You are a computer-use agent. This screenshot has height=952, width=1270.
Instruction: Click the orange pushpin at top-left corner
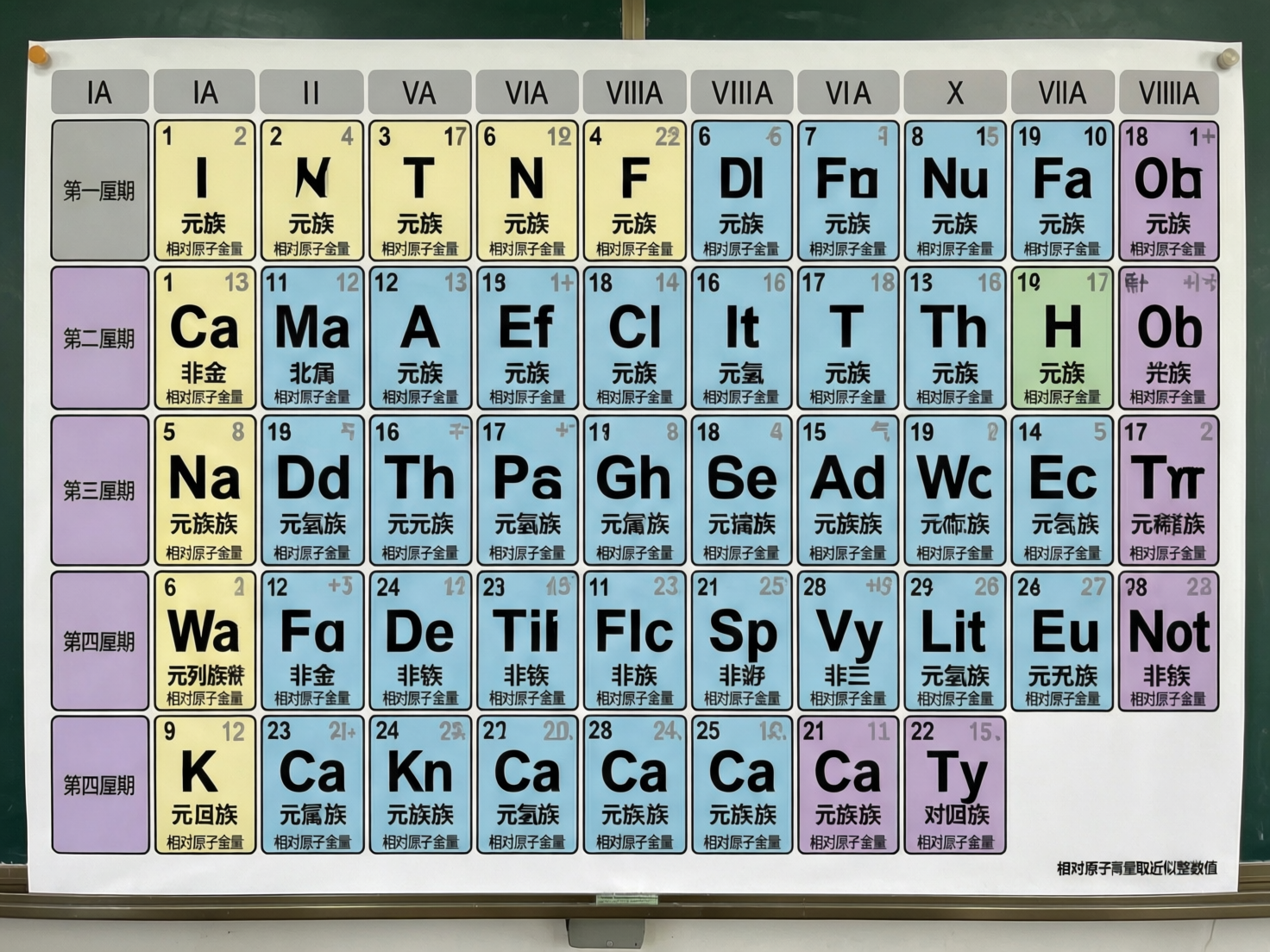point(39,57)
